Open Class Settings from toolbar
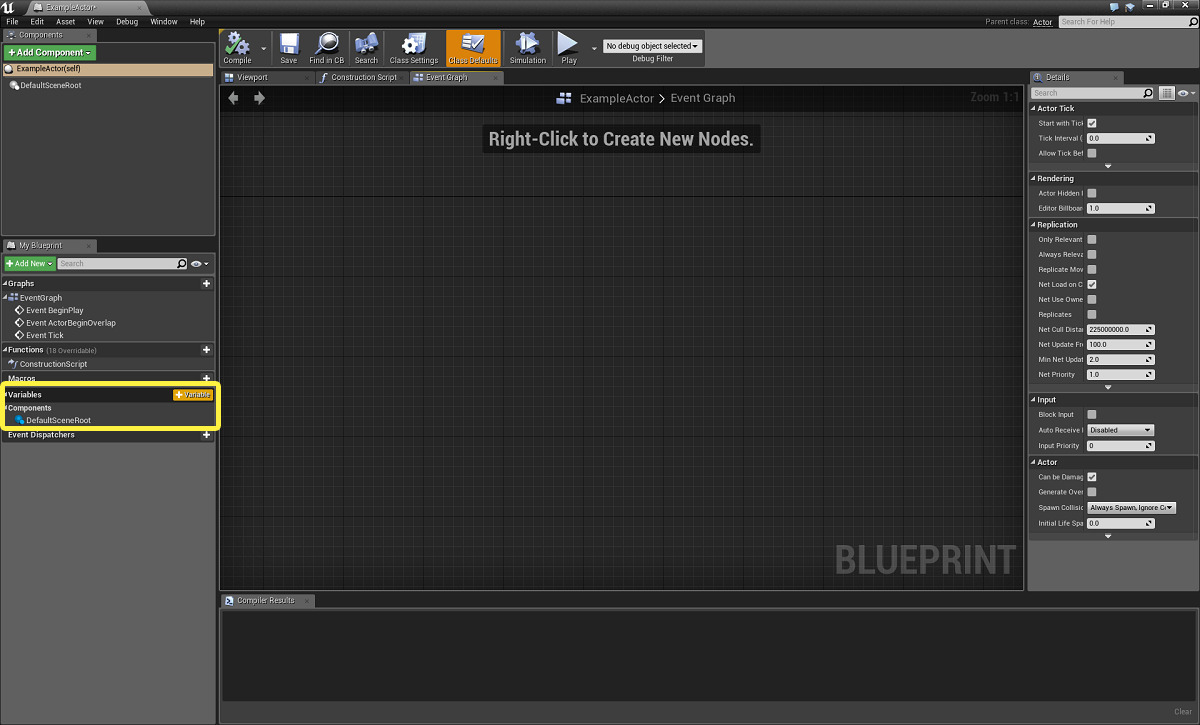The width and height of the screenshot is (1200, 725). pos(414,47)
